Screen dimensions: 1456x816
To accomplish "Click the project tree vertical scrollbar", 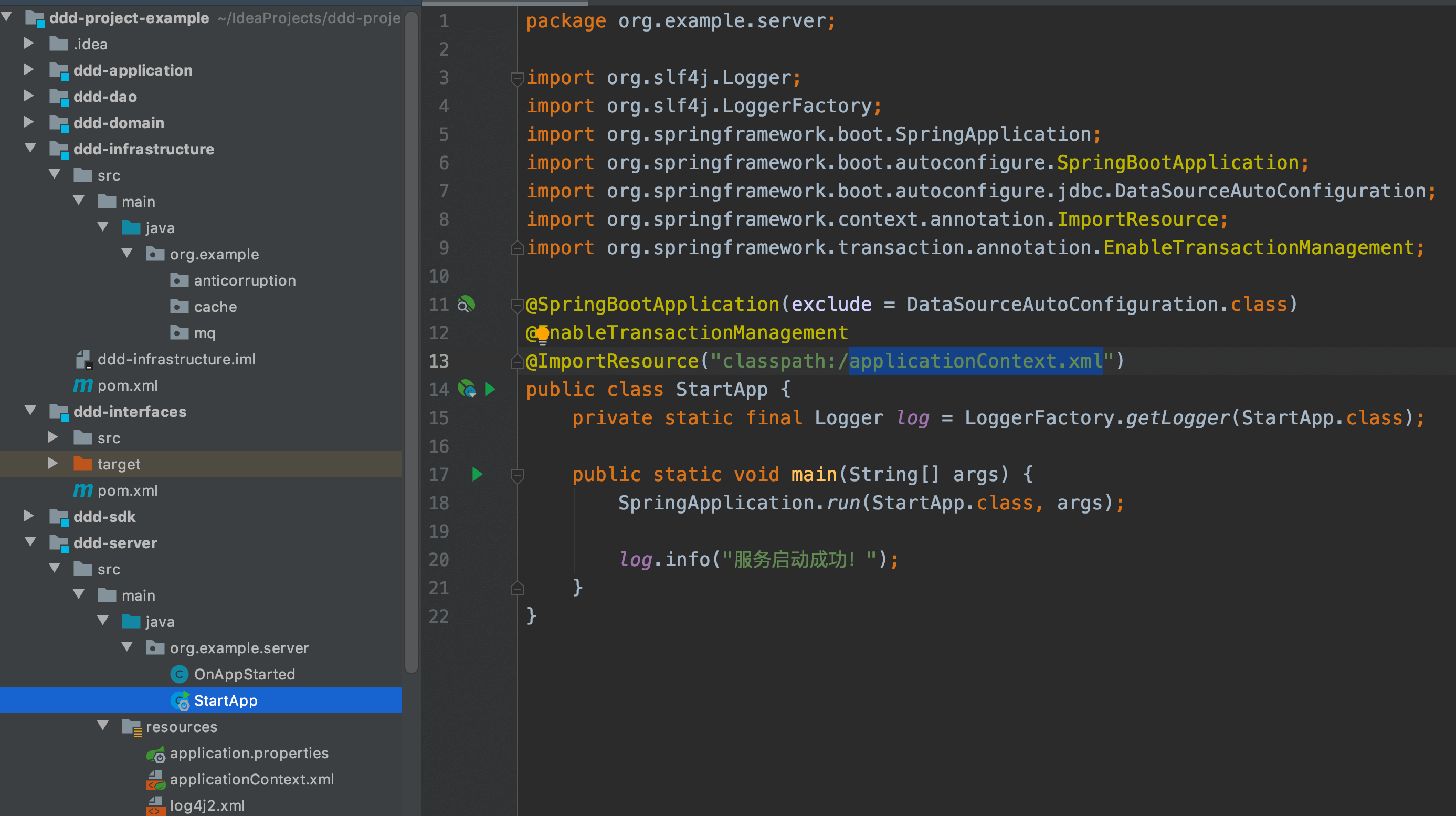I will coord(412,342).
